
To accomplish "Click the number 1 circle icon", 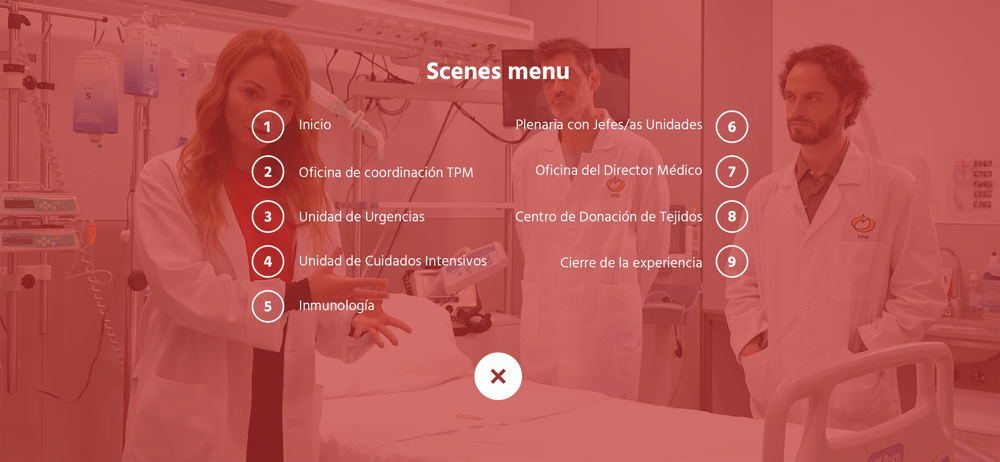I will tap(268, 126).
